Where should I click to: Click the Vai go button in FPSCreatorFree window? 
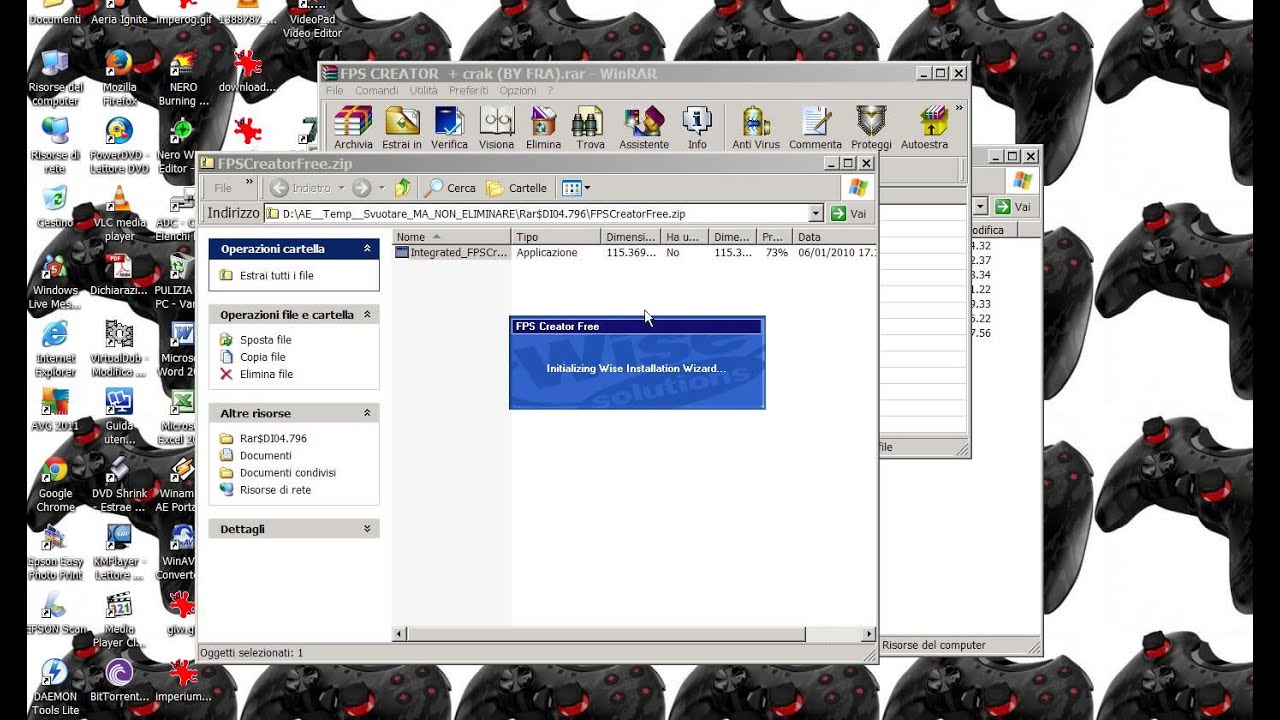pos(849,214)
